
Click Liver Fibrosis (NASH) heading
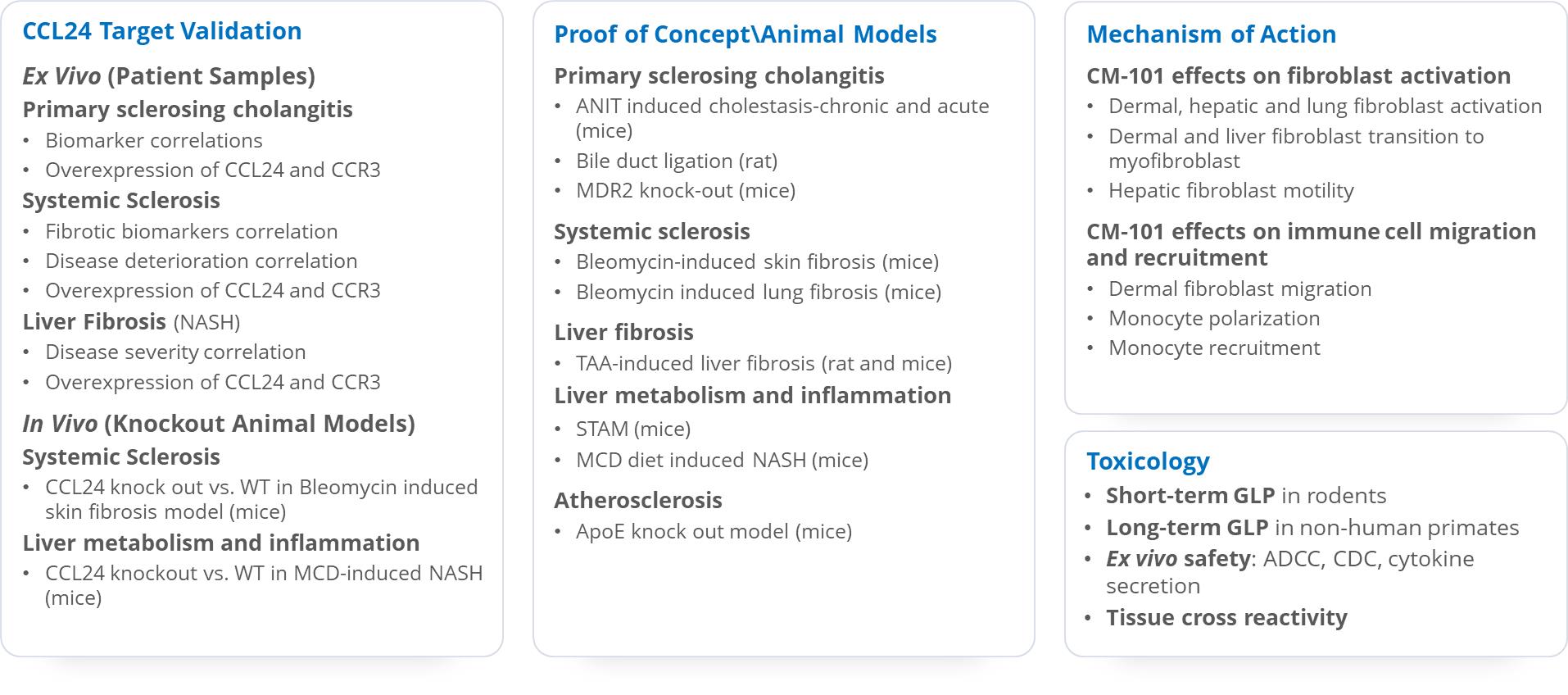click(131, 322)
